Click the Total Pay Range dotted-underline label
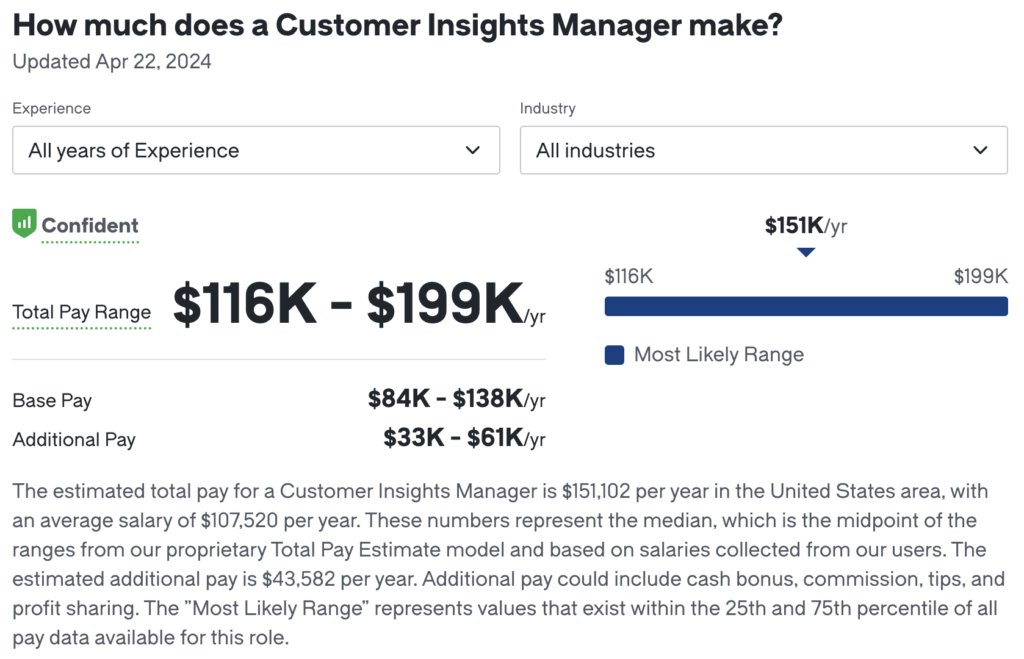 [81, 312]
